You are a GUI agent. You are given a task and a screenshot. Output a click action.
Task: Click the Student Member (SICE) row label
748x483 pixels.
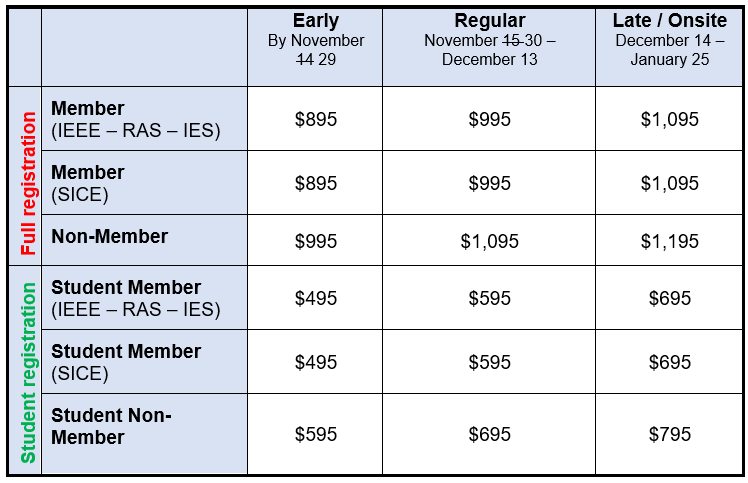[126, 362]
